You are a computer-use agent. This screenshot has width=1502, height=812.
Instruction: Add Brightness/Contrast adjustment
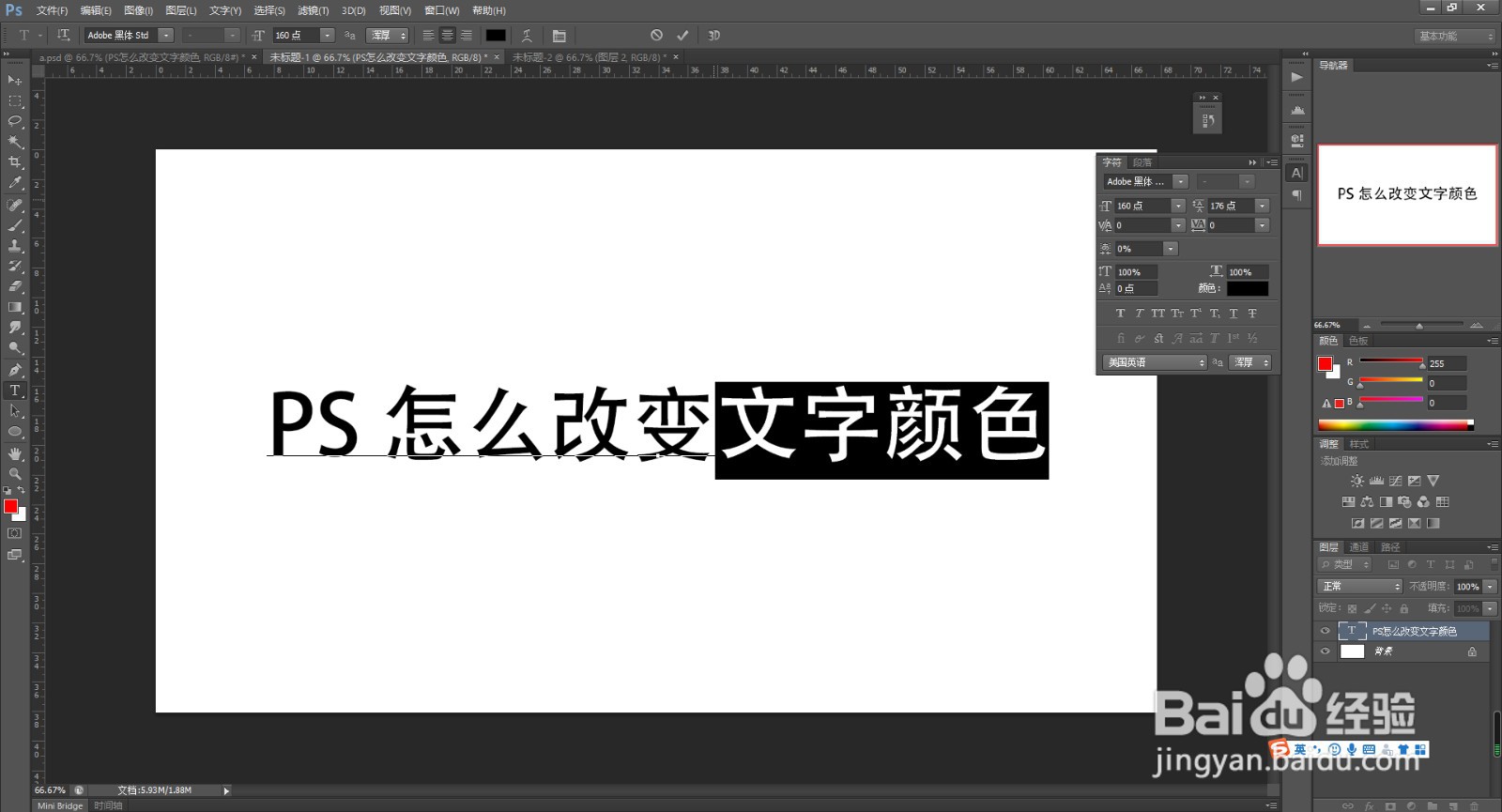tap(1357, 481)
